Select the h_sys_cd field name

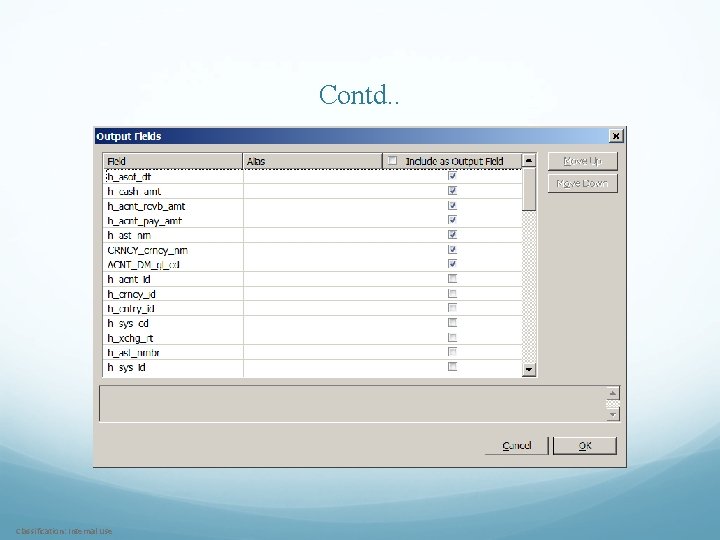click(128, 324)
